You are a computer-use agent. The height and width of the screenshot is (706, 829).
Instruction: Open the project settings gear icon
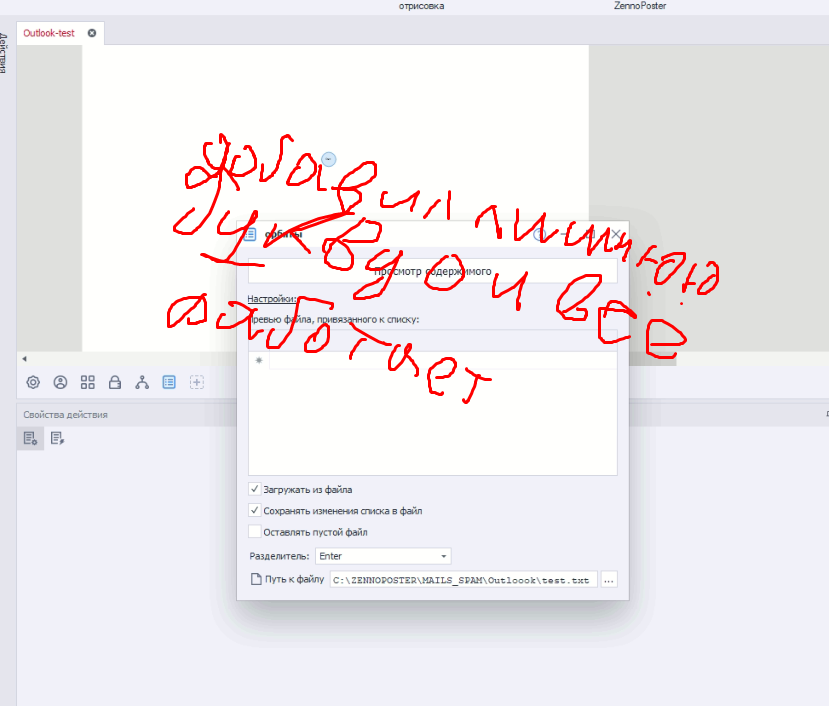[x=33, y=382]
